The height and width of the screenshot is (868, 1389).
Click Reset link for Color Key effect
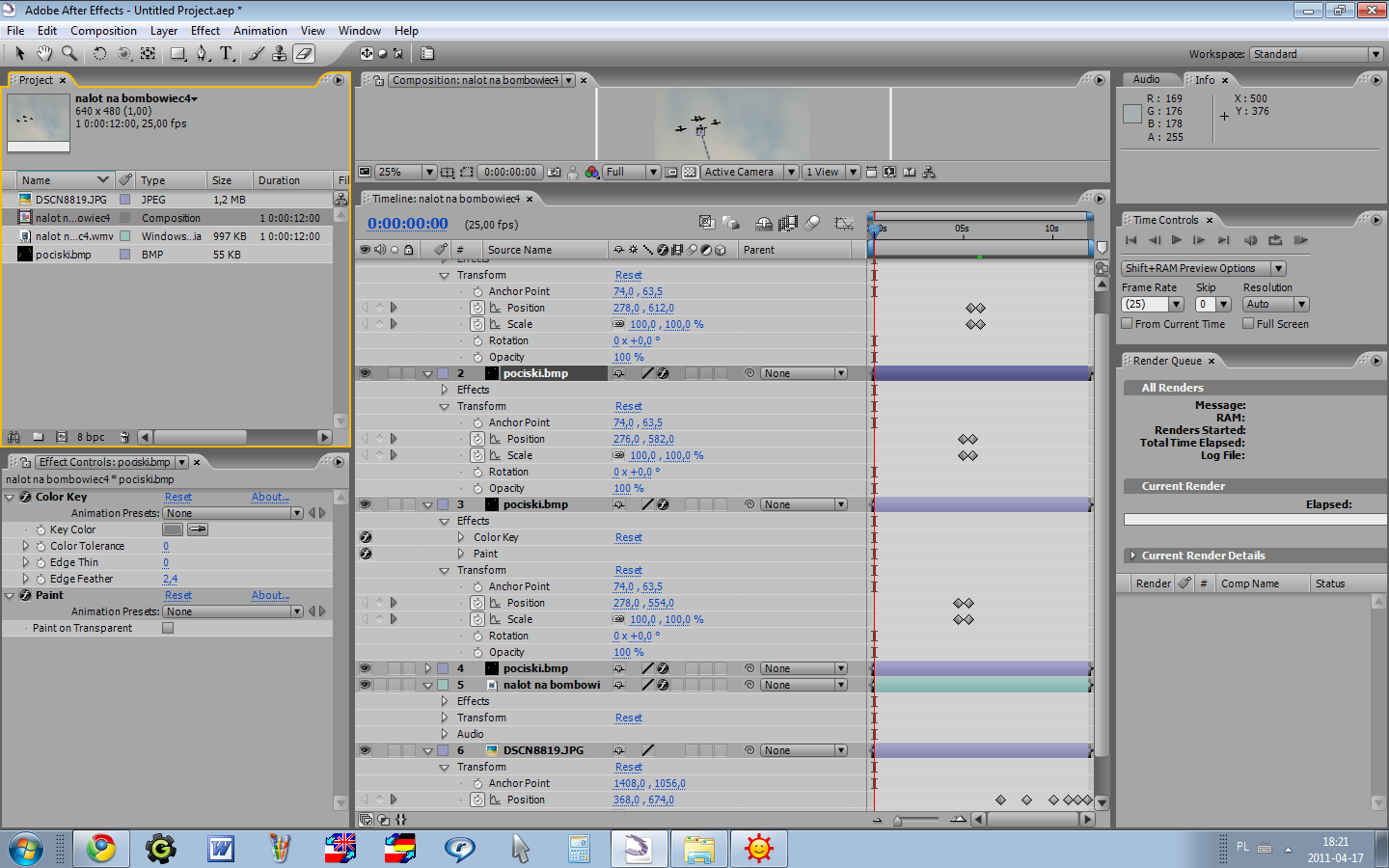pos(178,497)
